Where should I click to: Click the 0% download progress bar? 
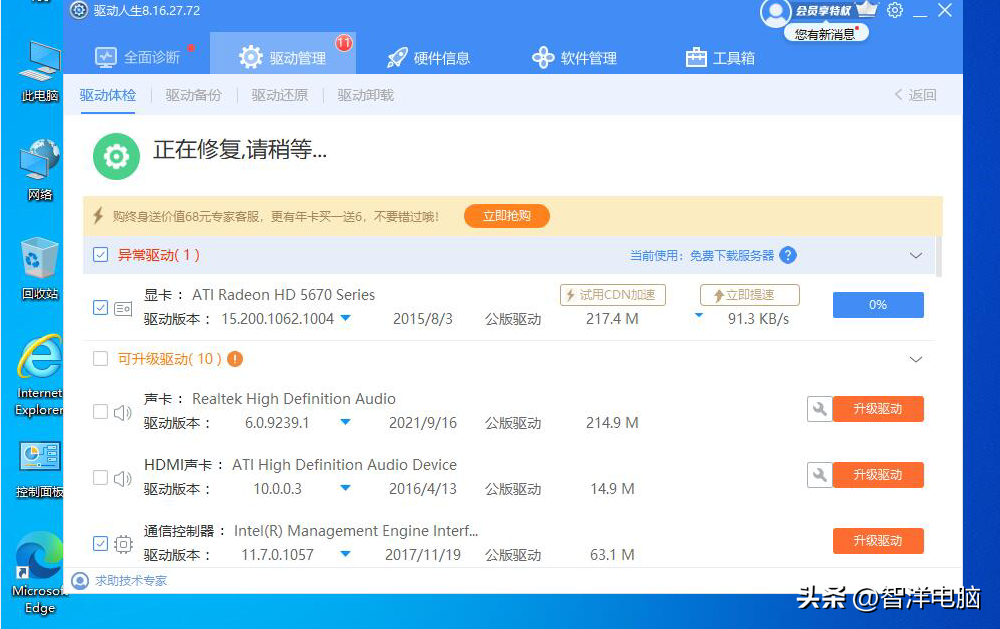pos(878,305)
